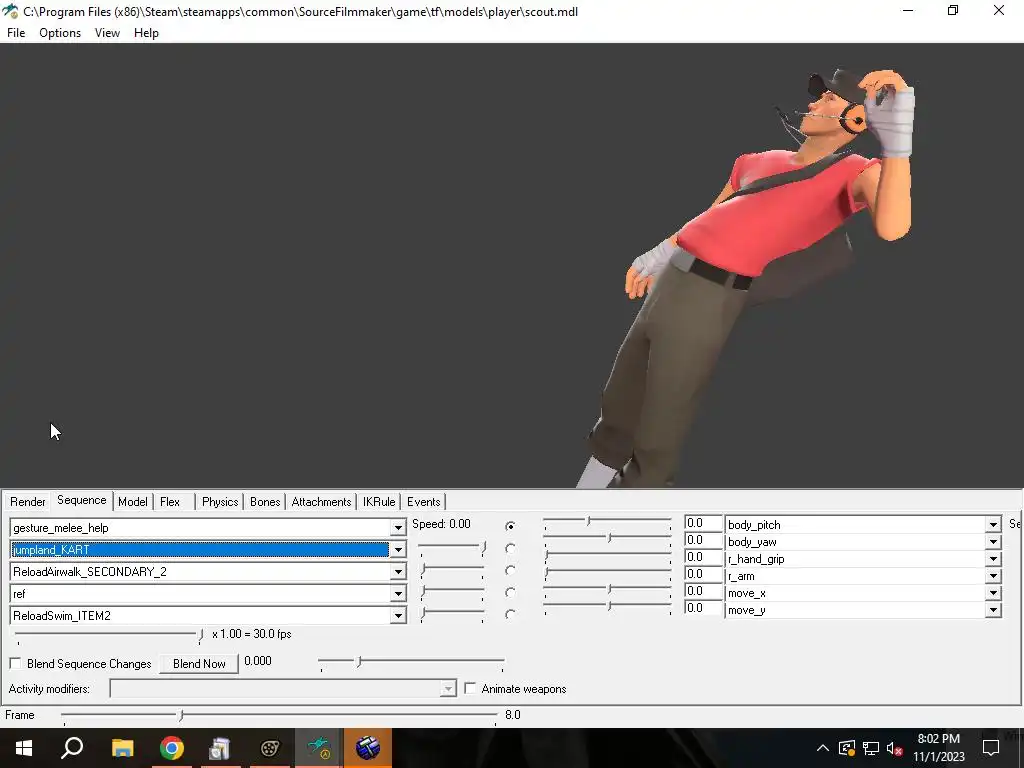
Task: Expand the gesture_melee_help sequence dropdown
Action: (398, 528)
